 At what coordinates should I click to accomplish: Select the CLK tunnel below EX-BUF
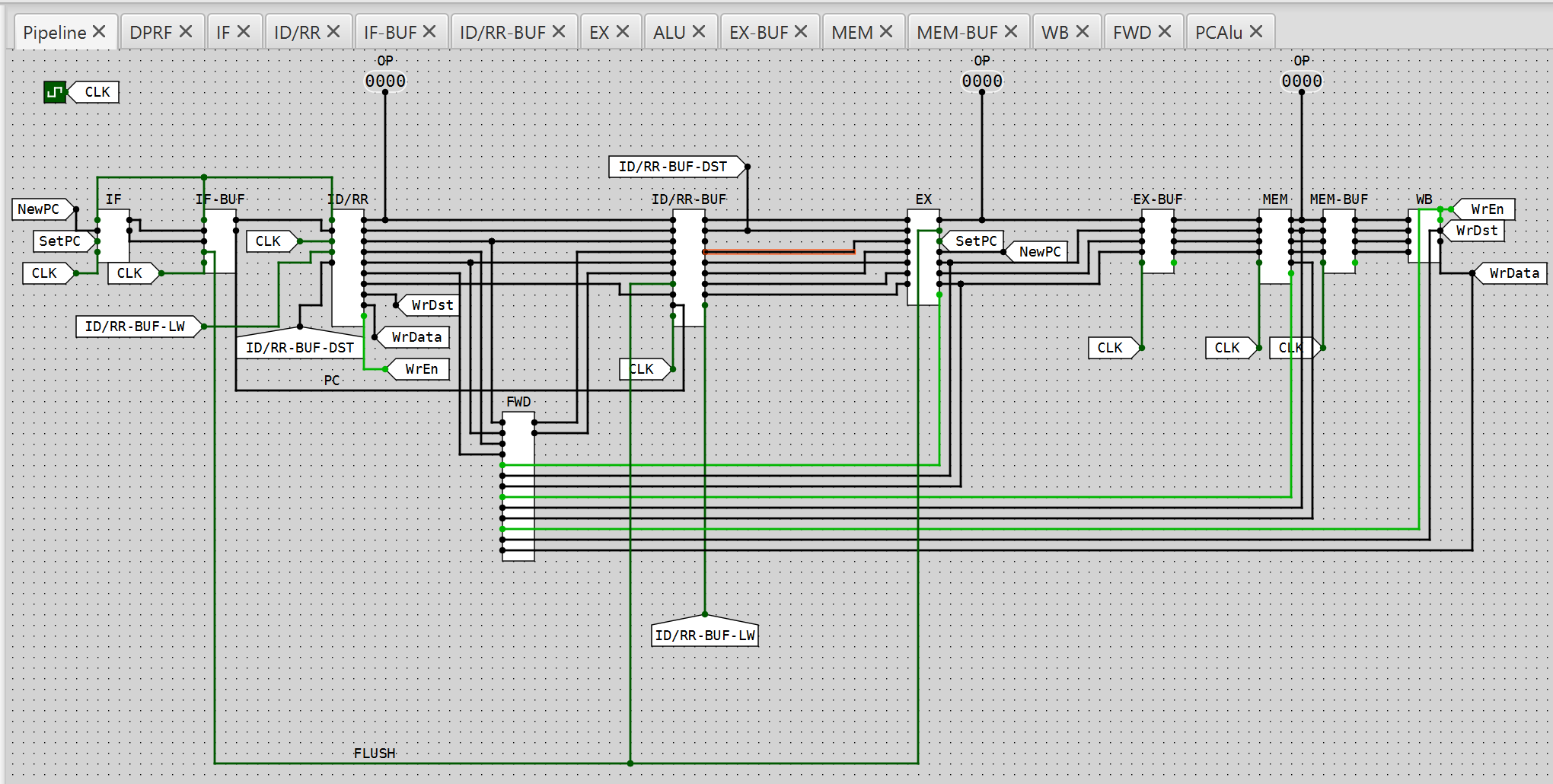(x=1115, y=348)
